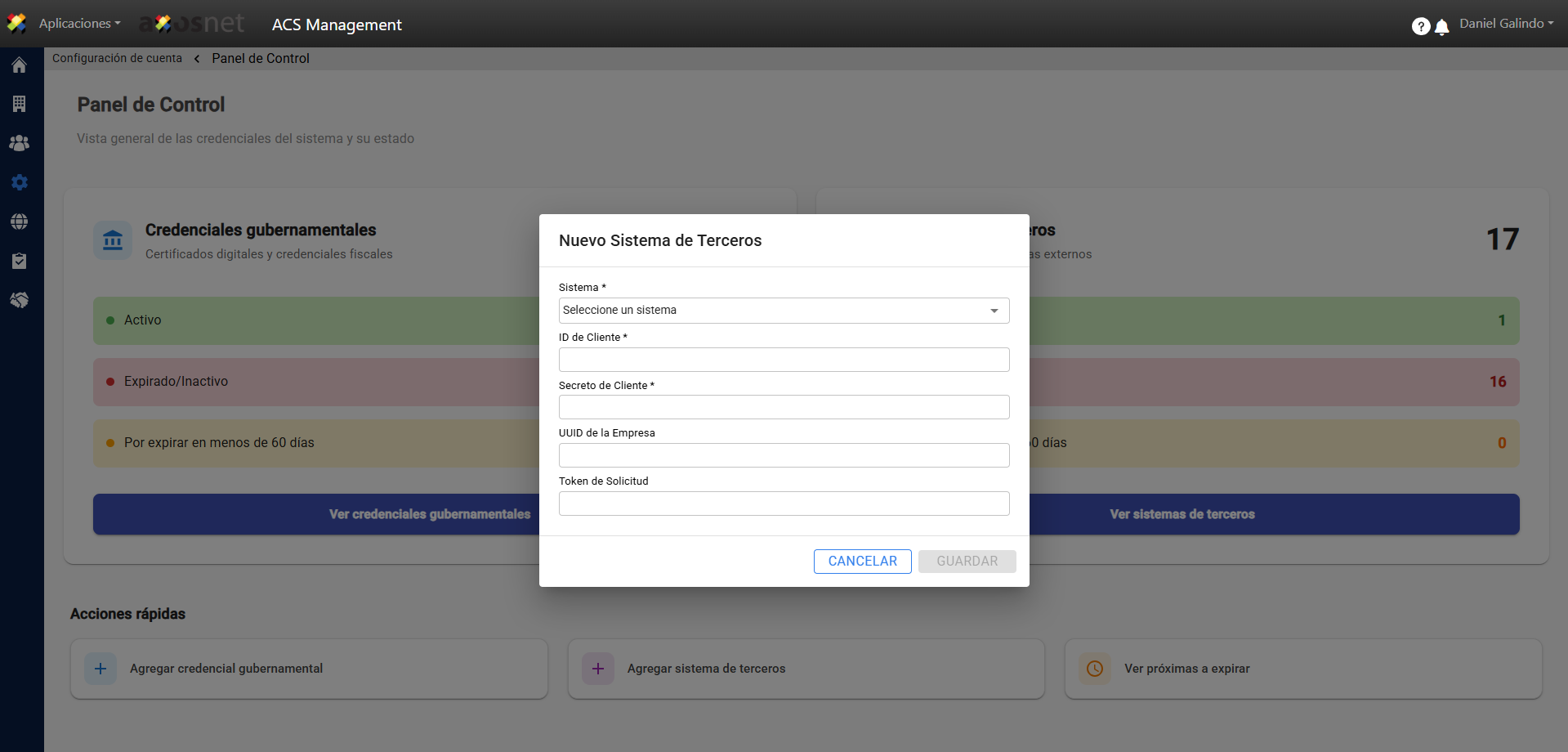Click into the Token de Solicitud field
Image resolution: width=1568 pixels, height=752 pixels.
click(784, 504)
